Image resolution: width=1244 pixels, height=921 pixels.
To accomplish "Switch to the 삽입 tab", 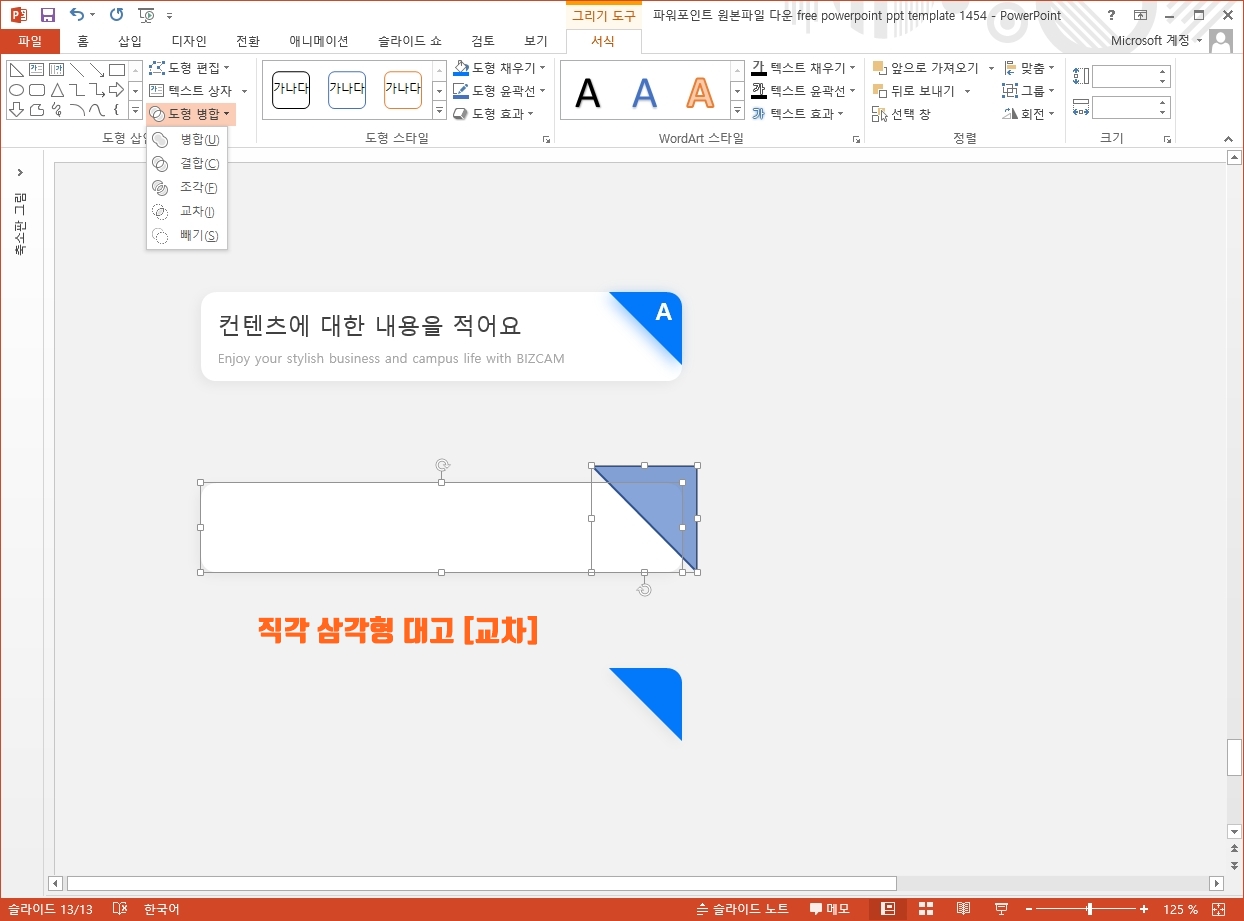I will point(130,41).
